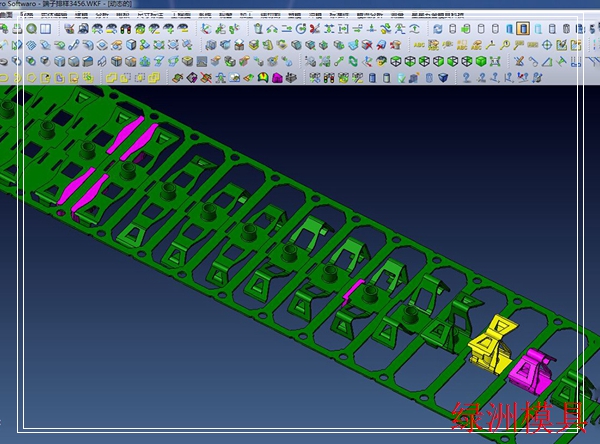
Task: Click the plain yellow ABC text icon
Action: tap(419, 45)
